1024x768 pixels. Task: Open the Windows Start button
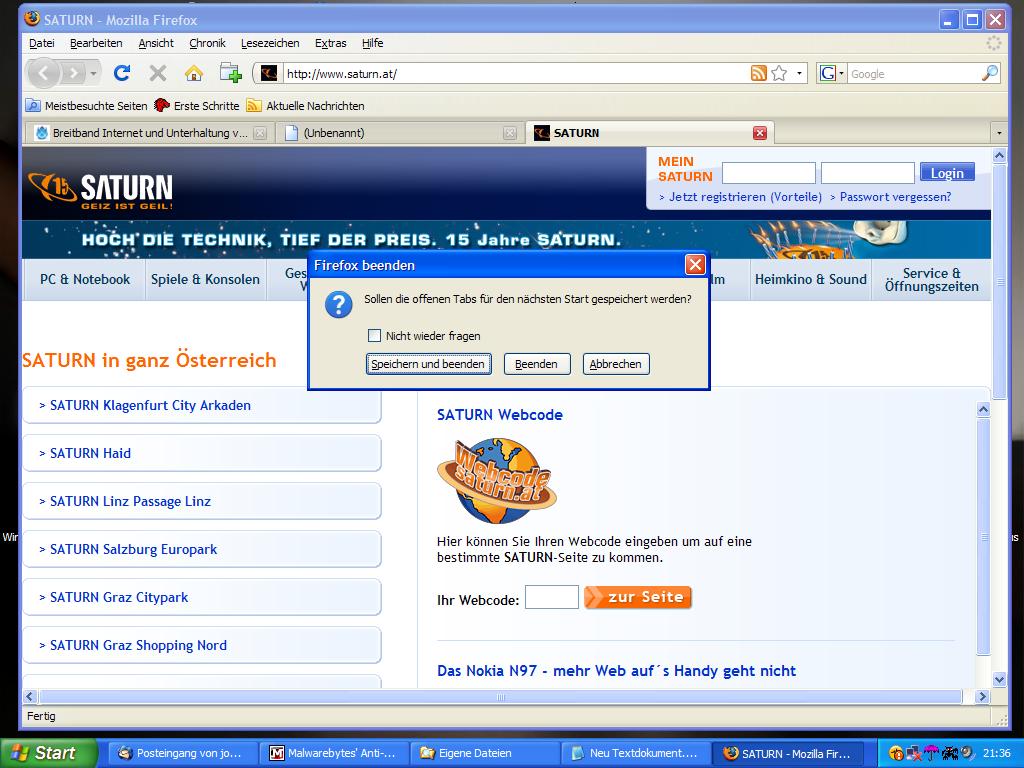point(49,753)
